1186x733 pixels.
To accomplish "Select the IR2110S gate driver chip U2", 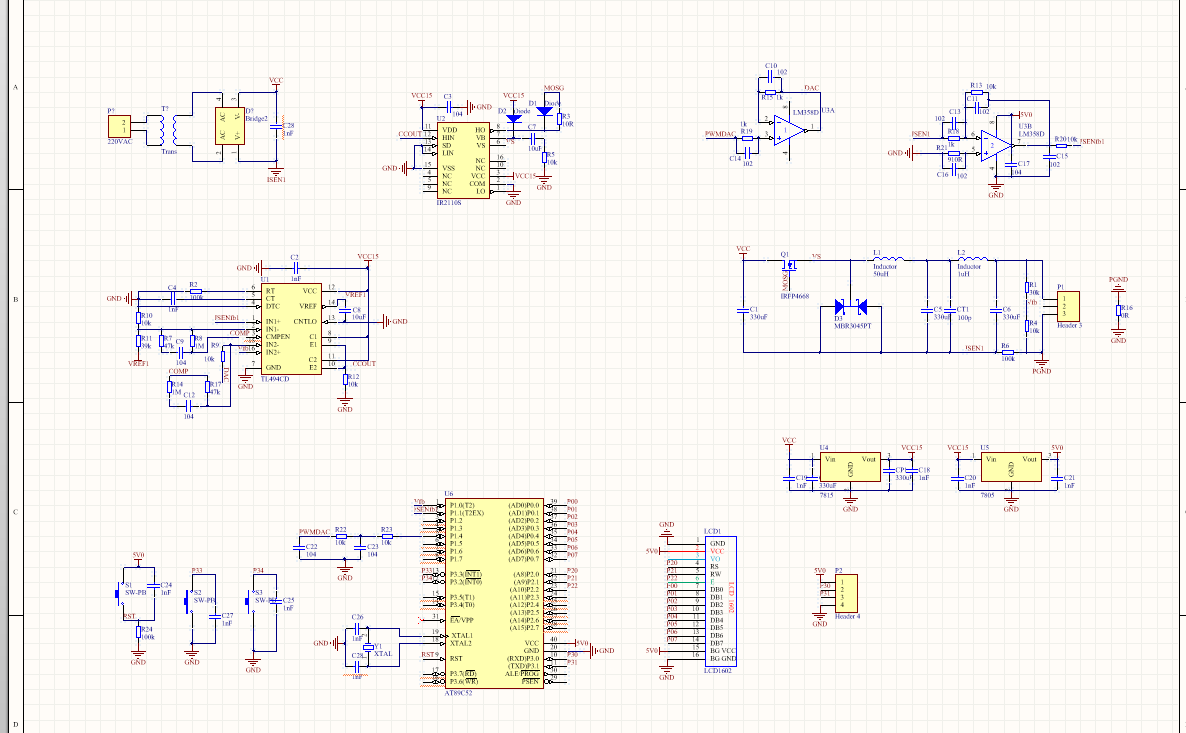I will click(x=463, y=160).
